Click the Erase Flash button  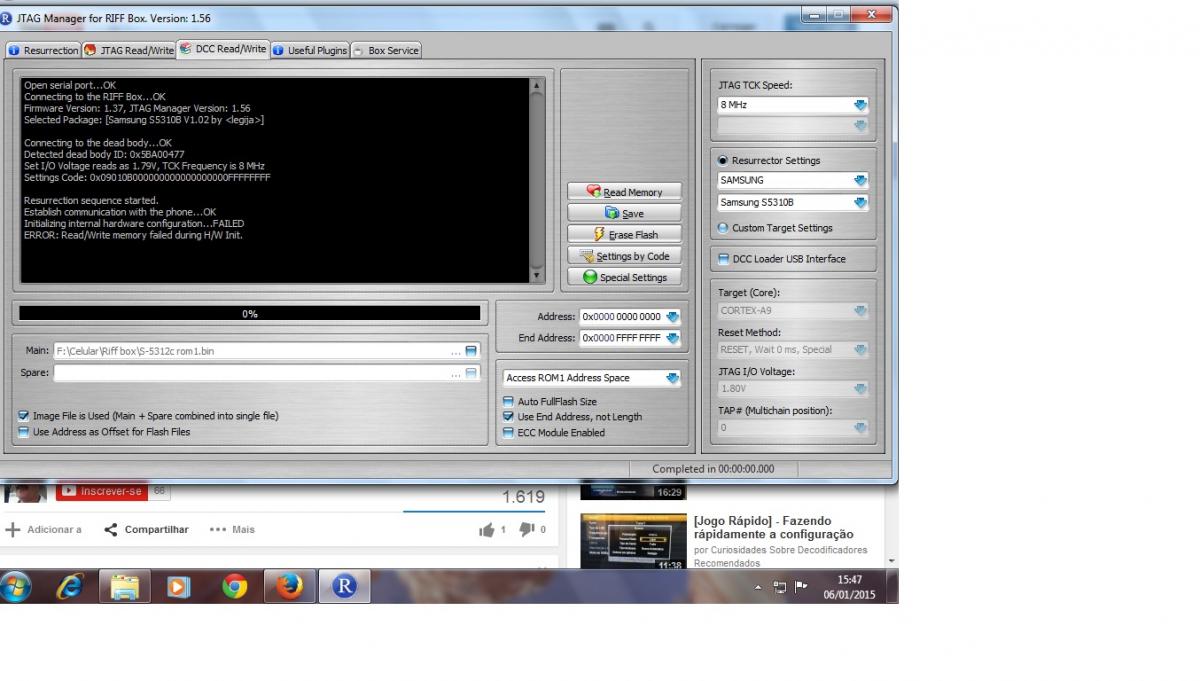624,234
